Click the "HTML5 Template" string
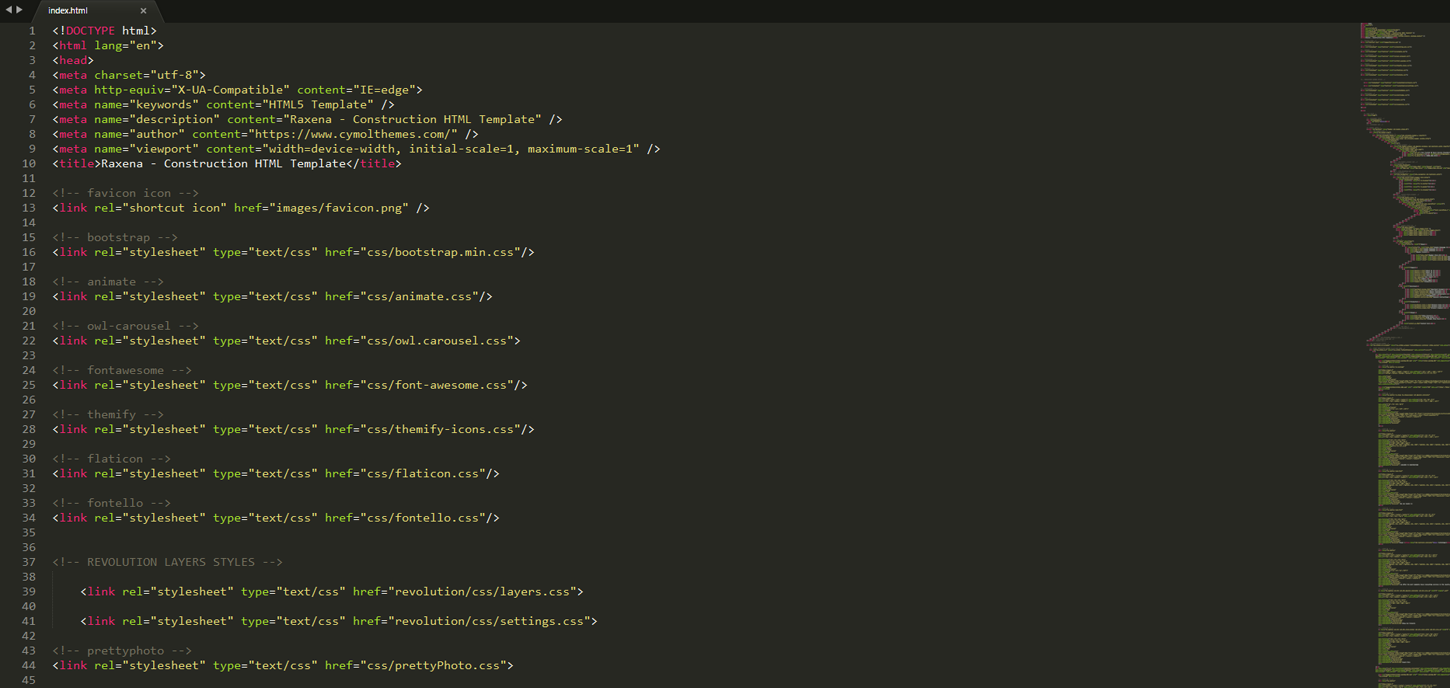 click(318, 104)
